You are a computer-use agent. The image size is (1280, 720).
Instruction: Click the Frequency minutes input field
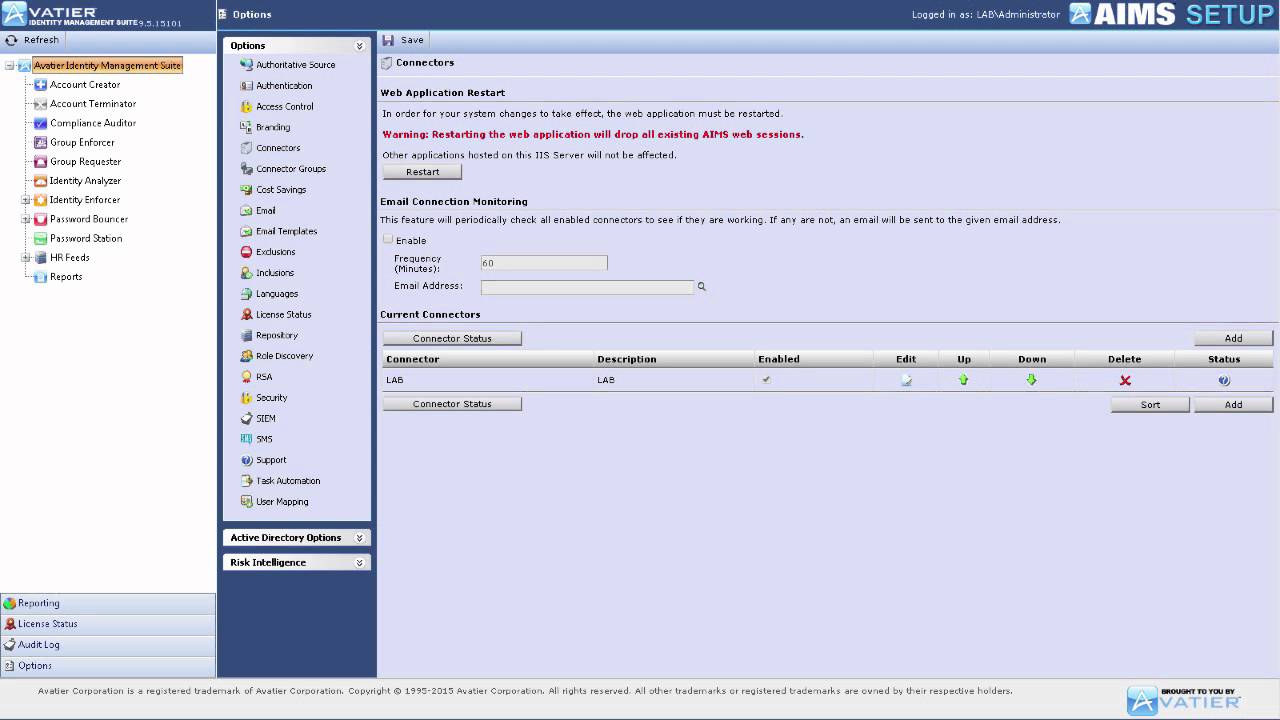(x=544, y=263)
